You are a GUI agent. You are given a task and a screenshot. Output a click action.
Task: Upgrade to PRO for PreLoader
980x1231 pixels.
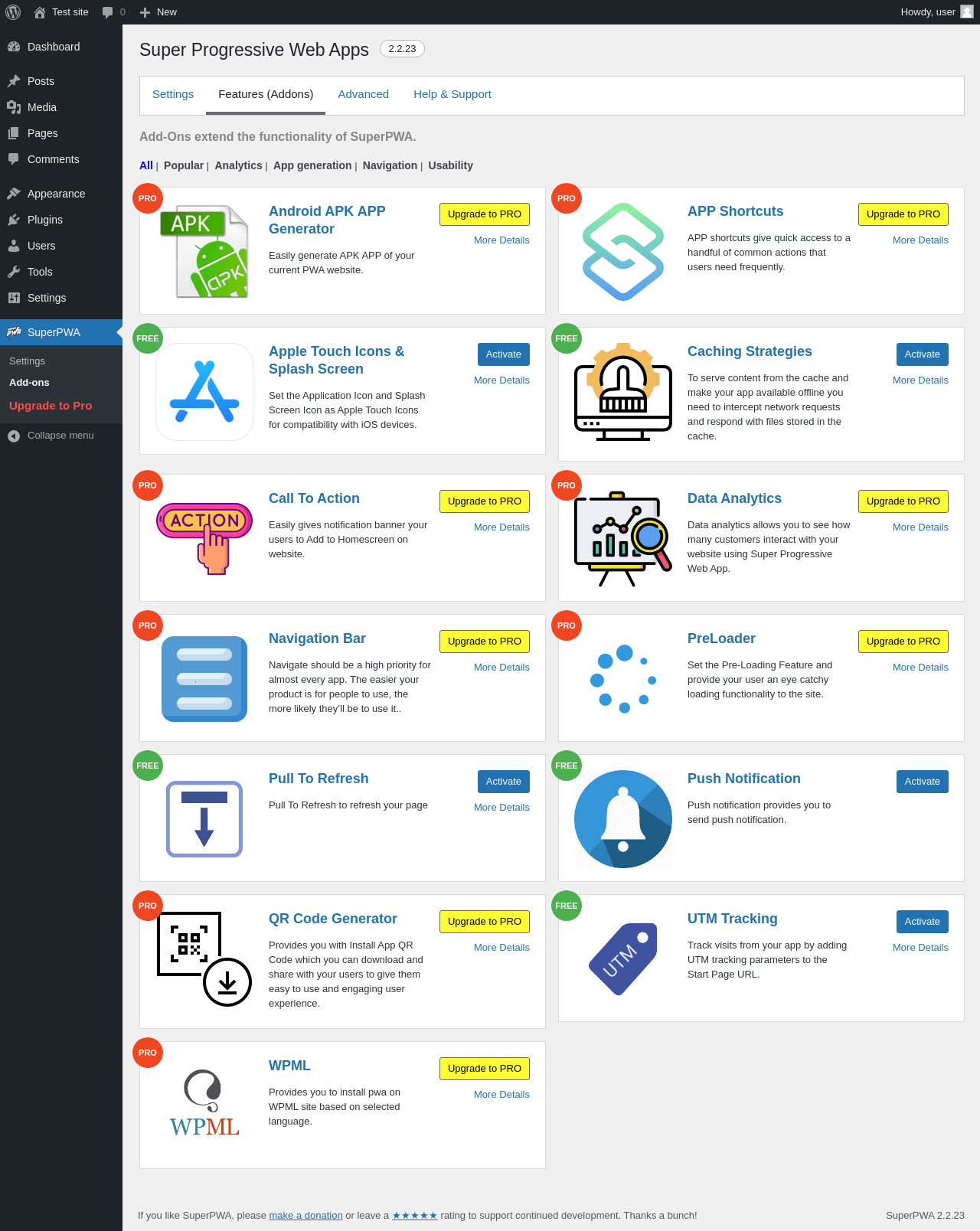(x=903, y=642)
